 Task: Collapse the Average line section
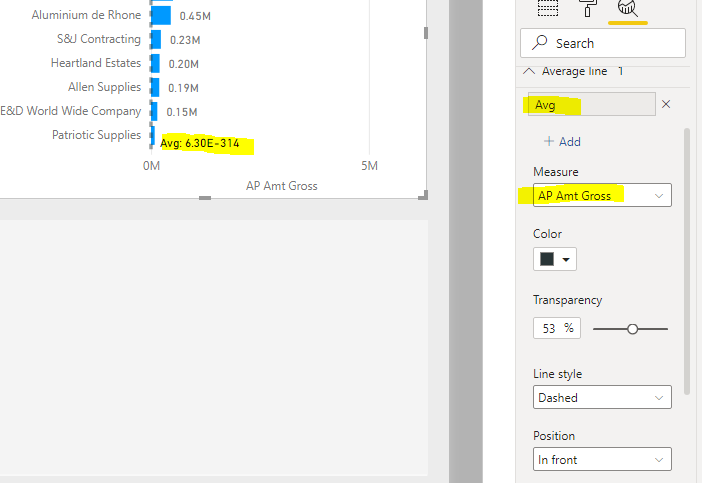(529, 71)
